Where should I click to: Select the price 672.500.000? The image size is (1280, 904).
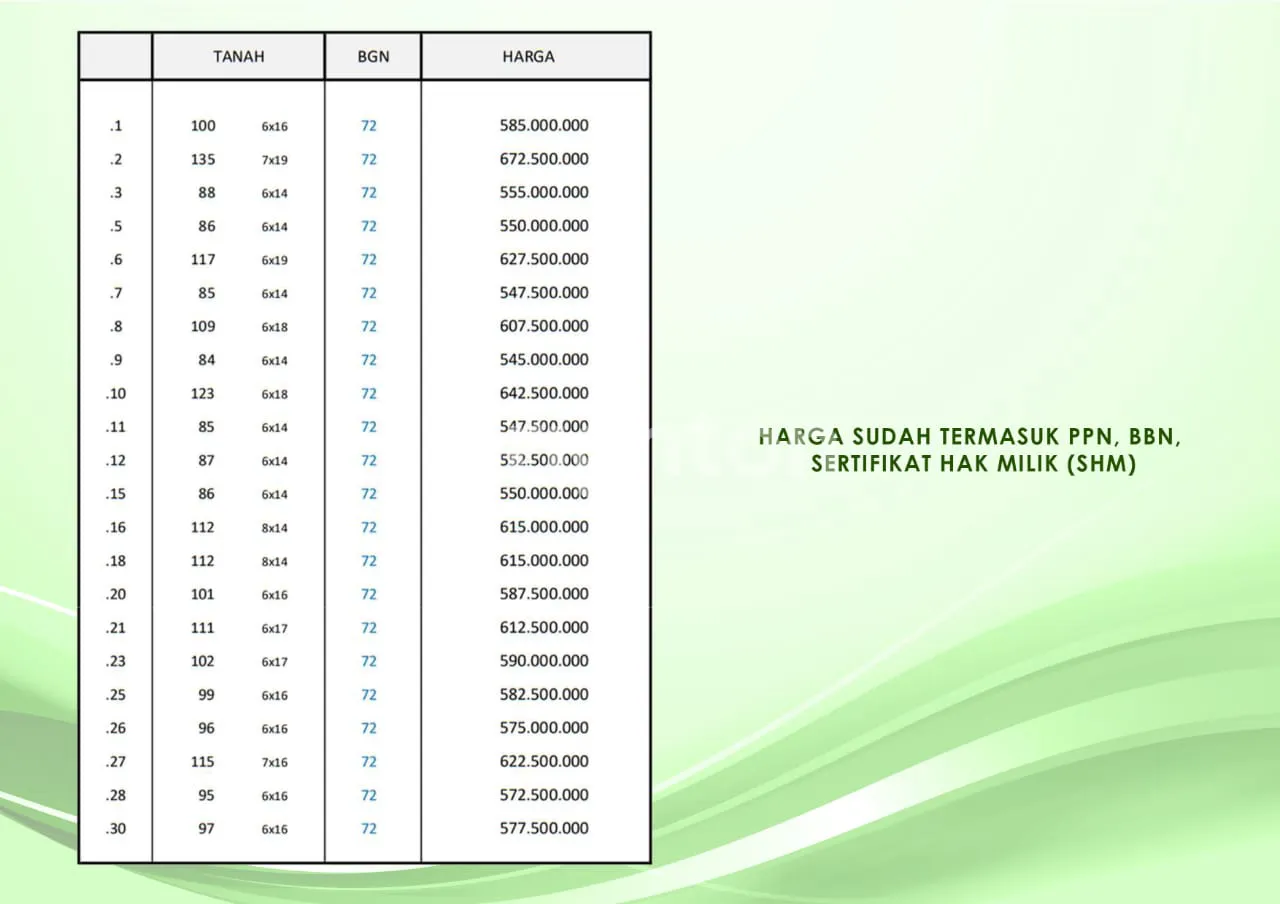tap(544, 159)
